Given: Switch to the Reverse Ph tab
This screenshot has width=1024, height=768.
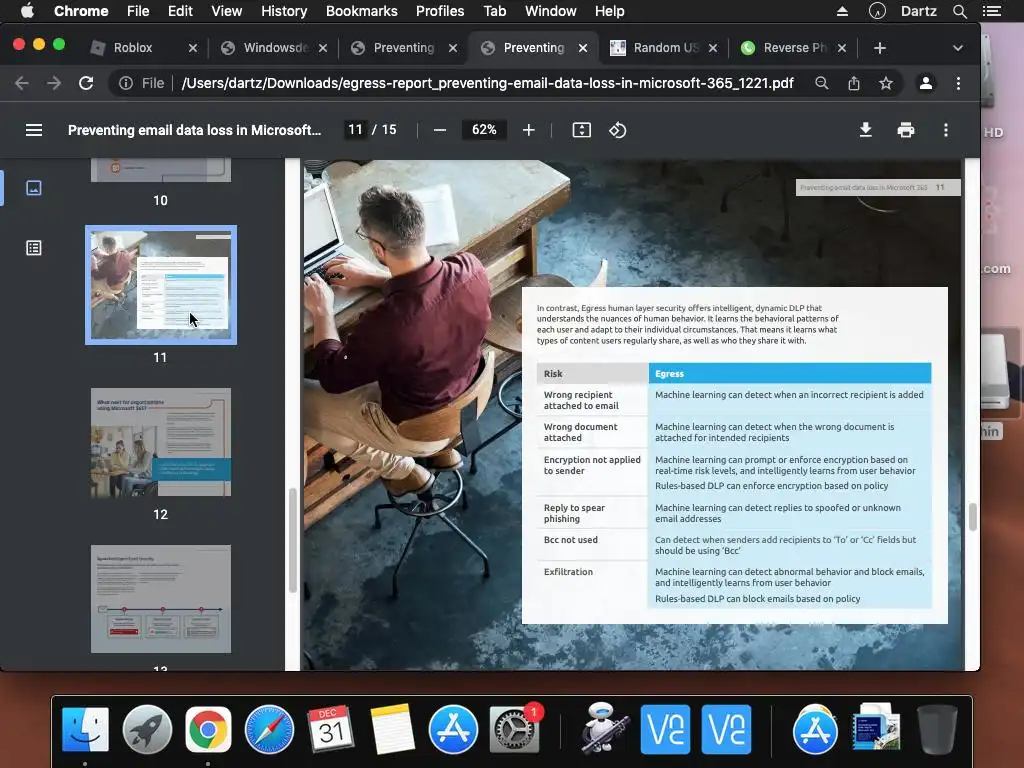Looking at the screenshot, I should (794, 48).
